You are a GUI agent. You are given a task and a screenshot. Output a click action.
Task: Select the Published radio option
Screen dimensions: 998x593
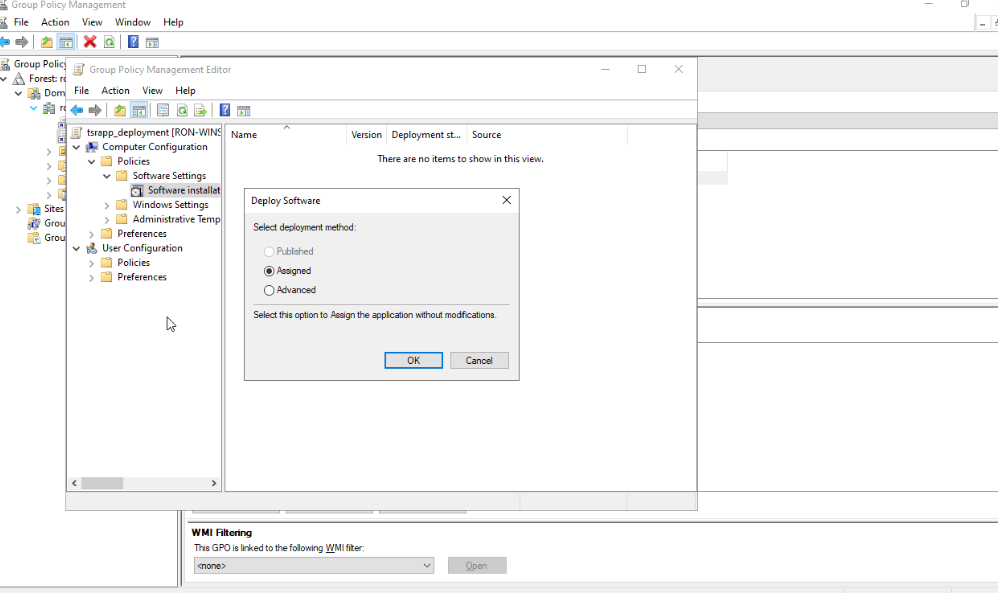269,252
